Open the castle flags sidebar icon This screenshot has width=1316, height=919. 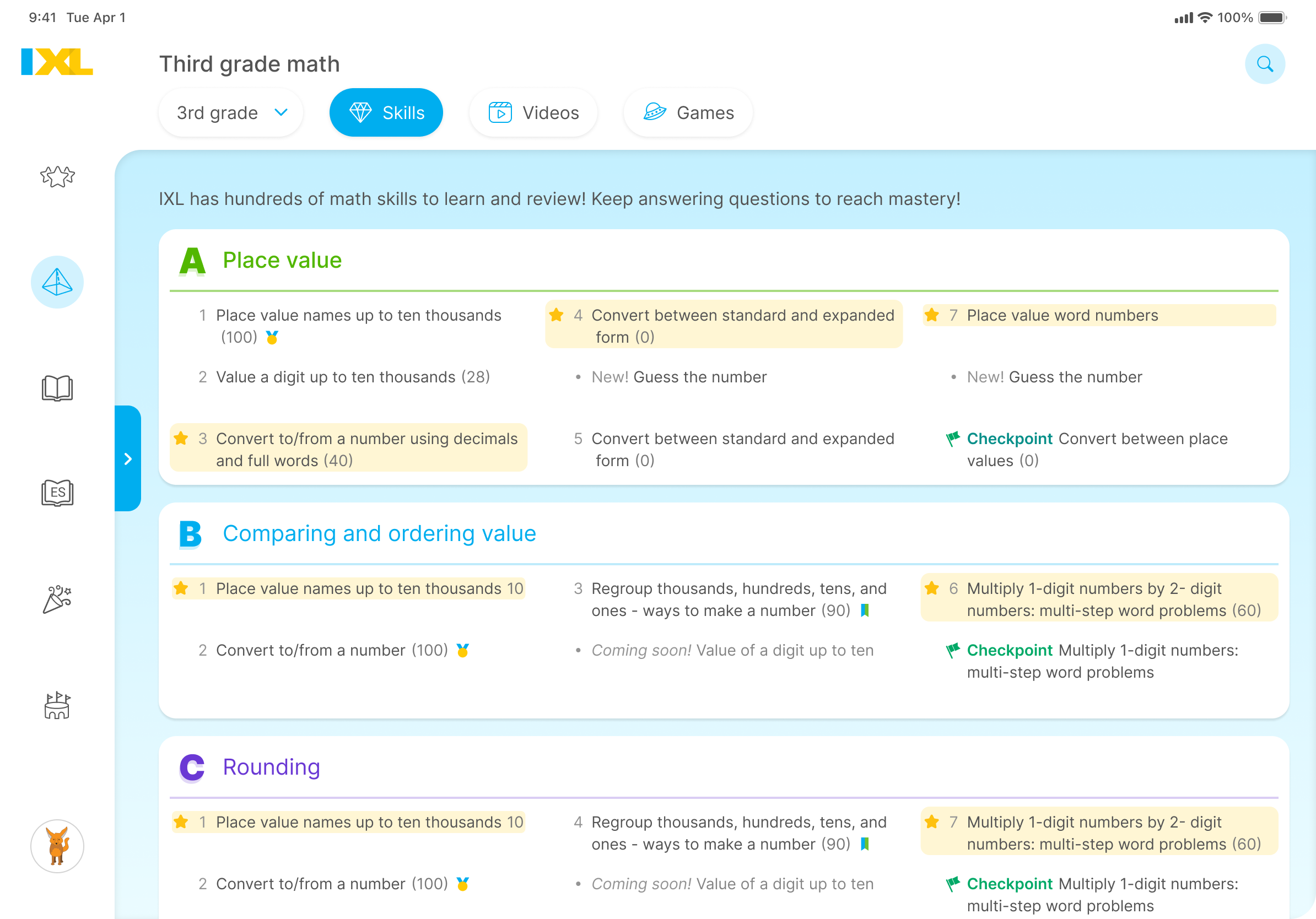[57, 705]
